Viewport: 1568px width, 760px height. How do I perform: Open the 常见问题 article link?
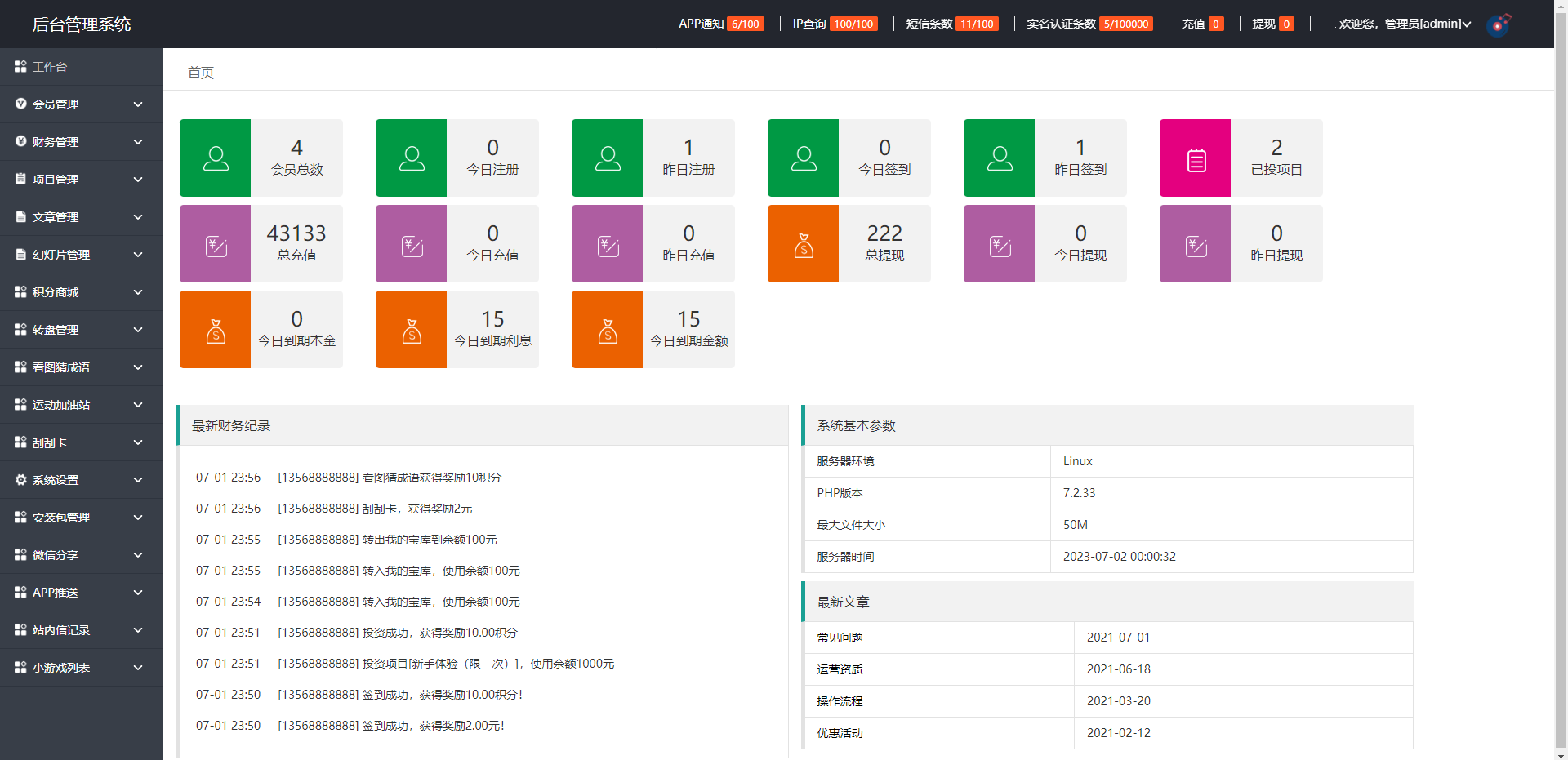(840, 638)
